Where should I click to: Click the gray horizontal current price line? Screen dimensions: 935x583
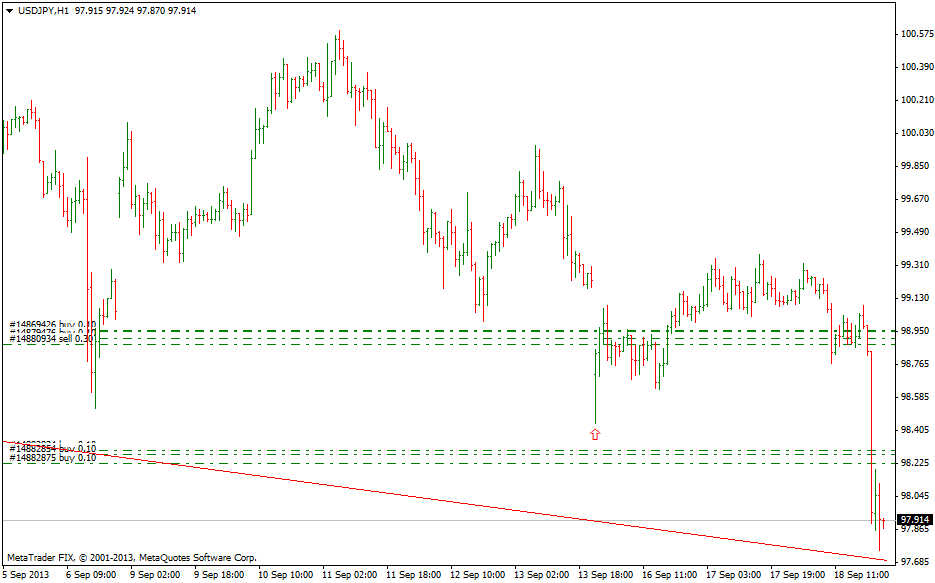[x=400, y=520]
